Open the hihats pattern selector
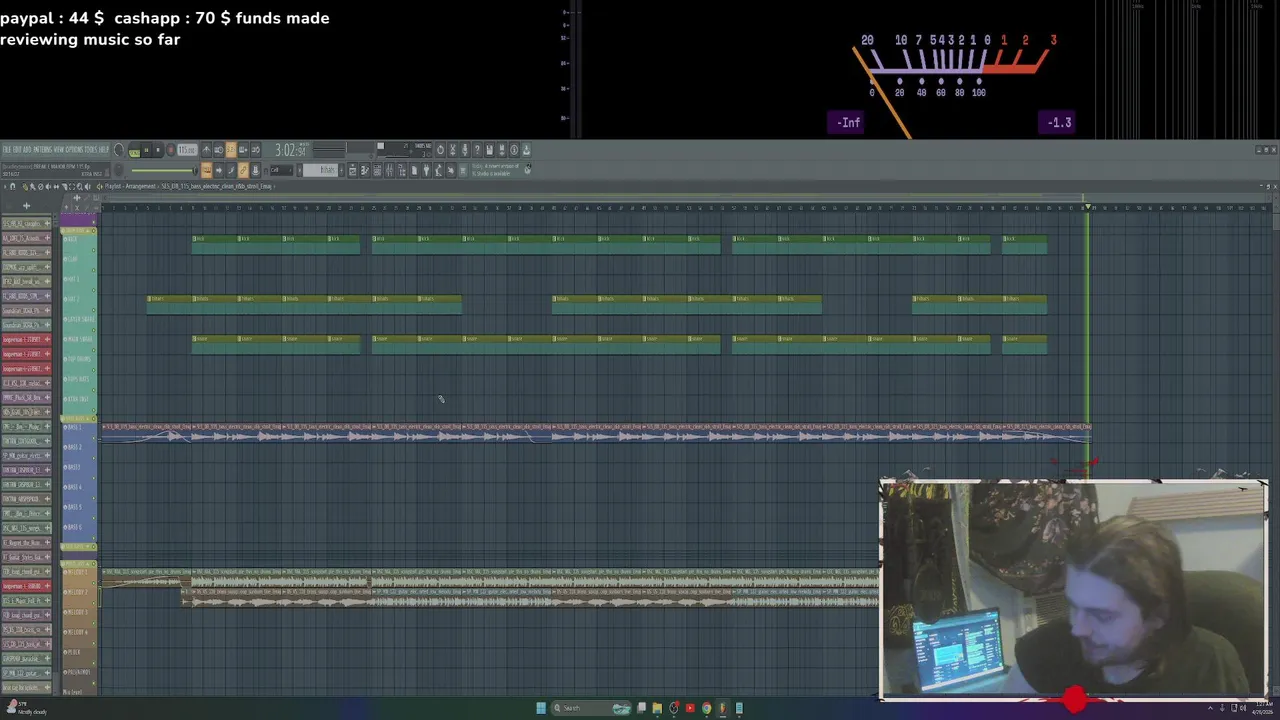This screenshot has width=1280, height=720. pos(321,170)
